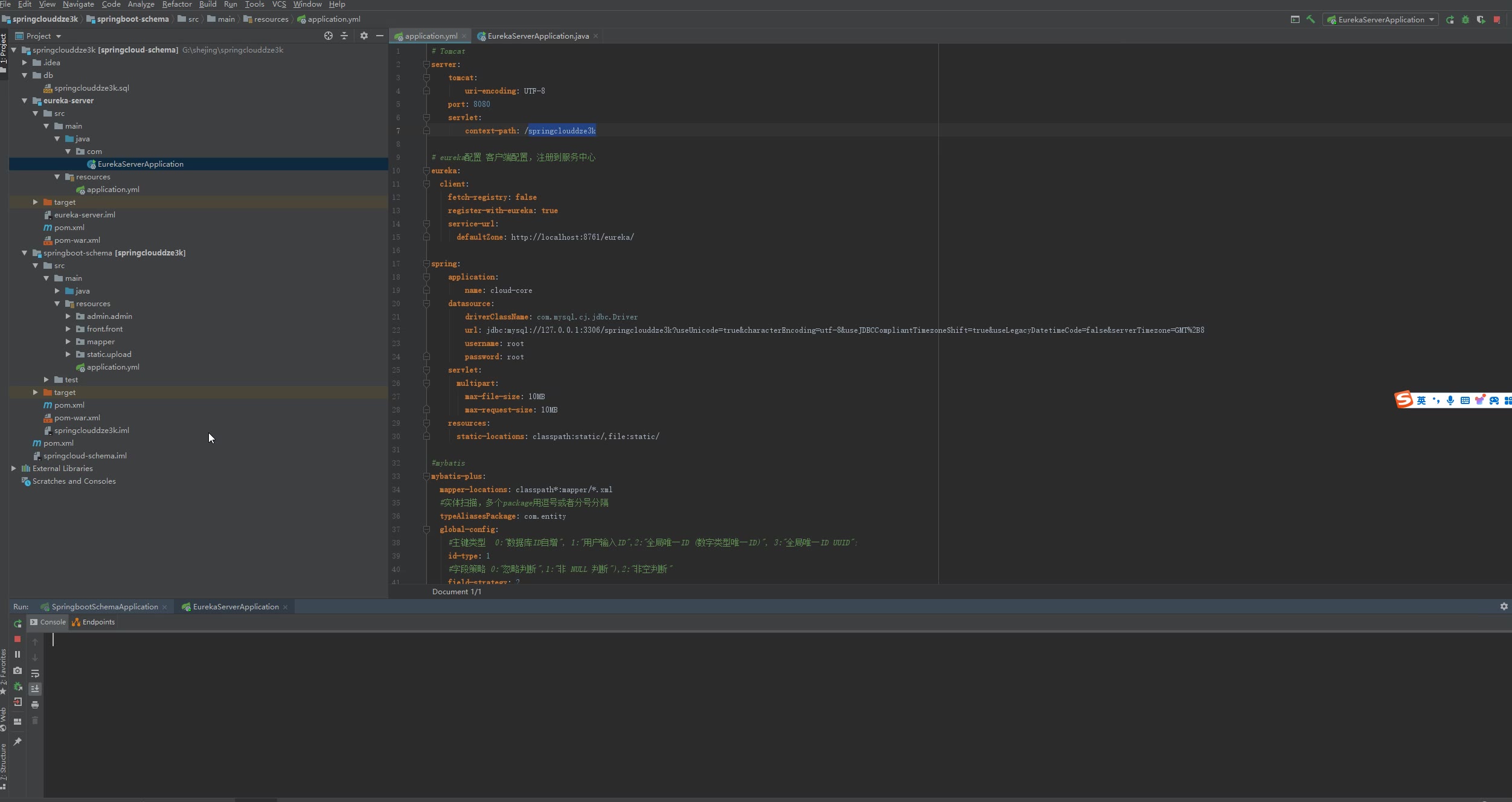Toggle soft-wrap in the console
The image size is (1512, 802).
35,673
